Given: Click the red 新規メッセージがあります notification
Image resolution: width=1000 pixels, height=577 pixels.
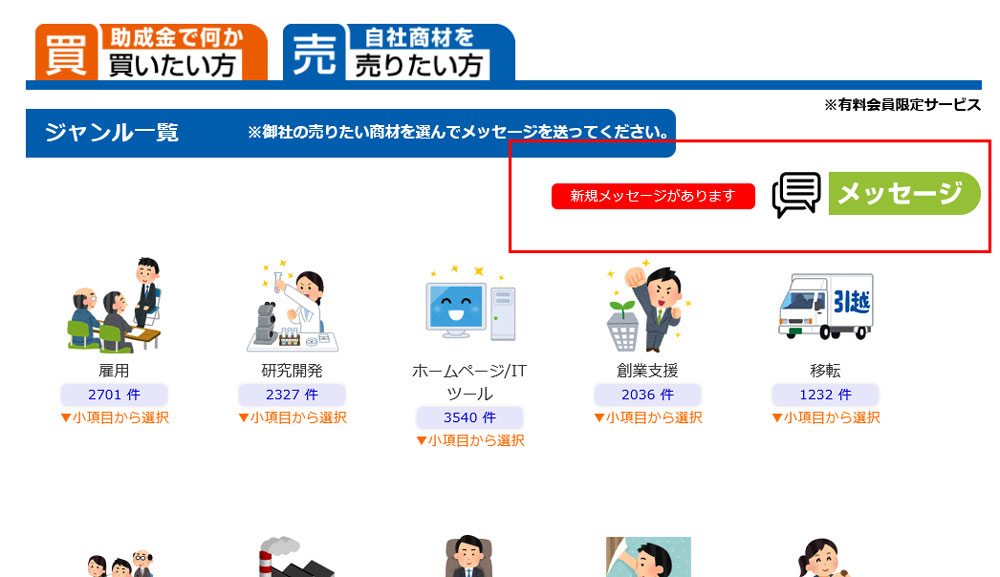Looking at the screenshot, I should click(654, 196).
